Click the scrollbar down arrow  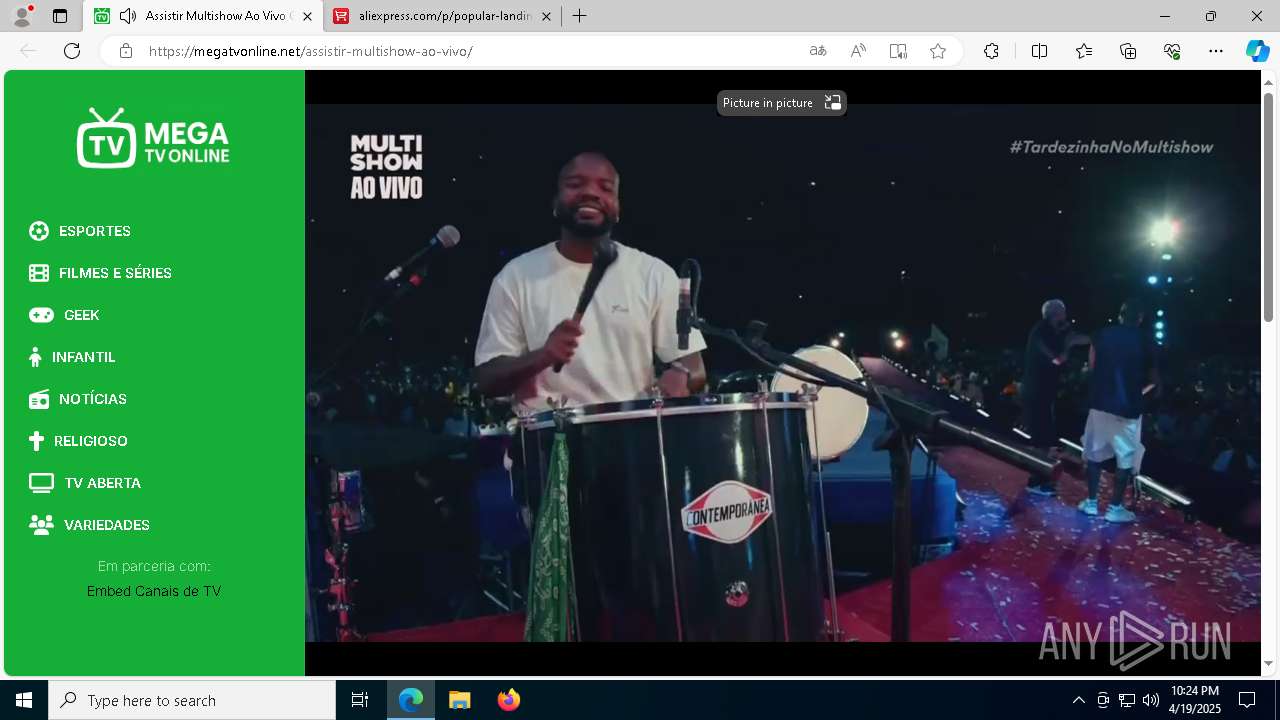[x=1268, y=663]
